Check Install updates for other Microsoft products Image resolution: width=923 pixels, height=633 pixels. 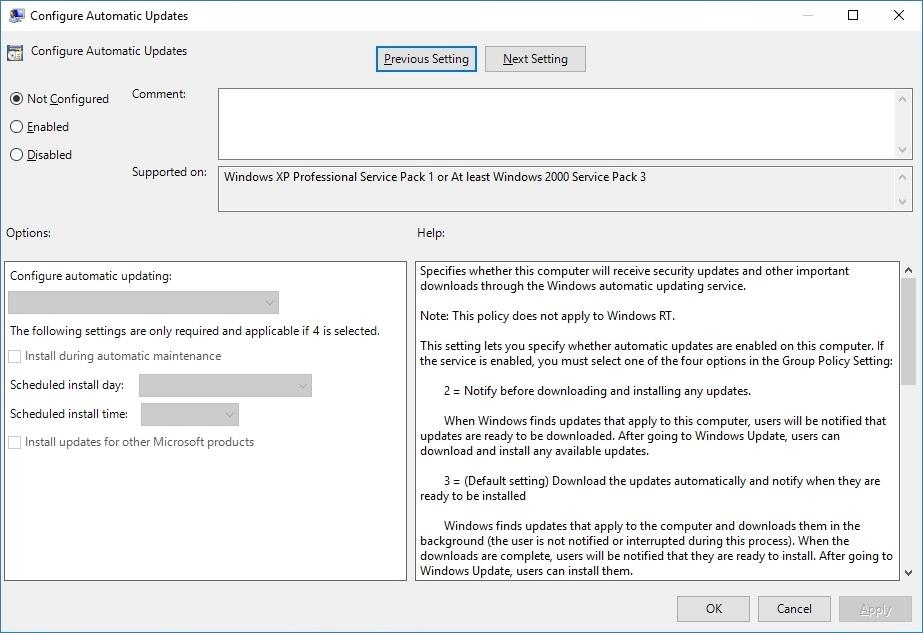15,442
